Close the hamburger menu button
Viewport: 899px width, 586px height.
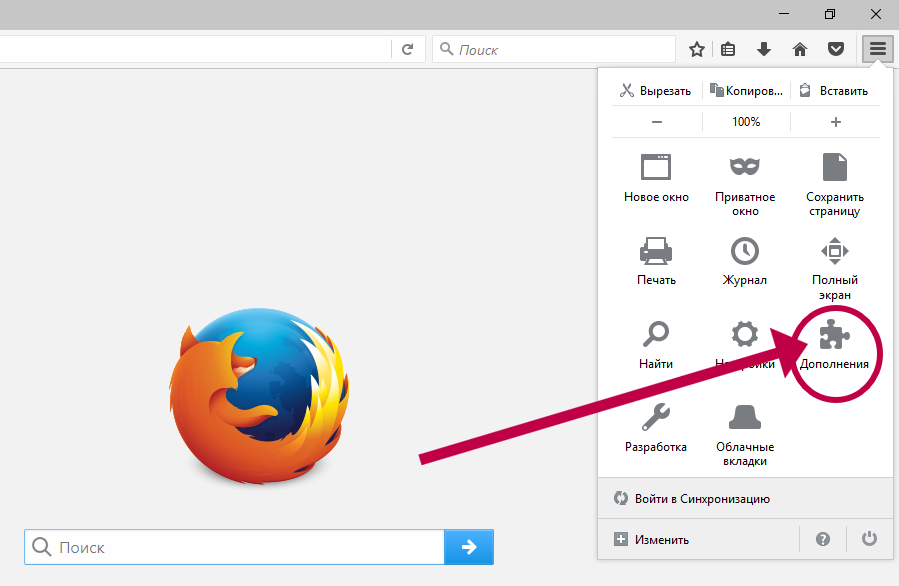point(877,49)
